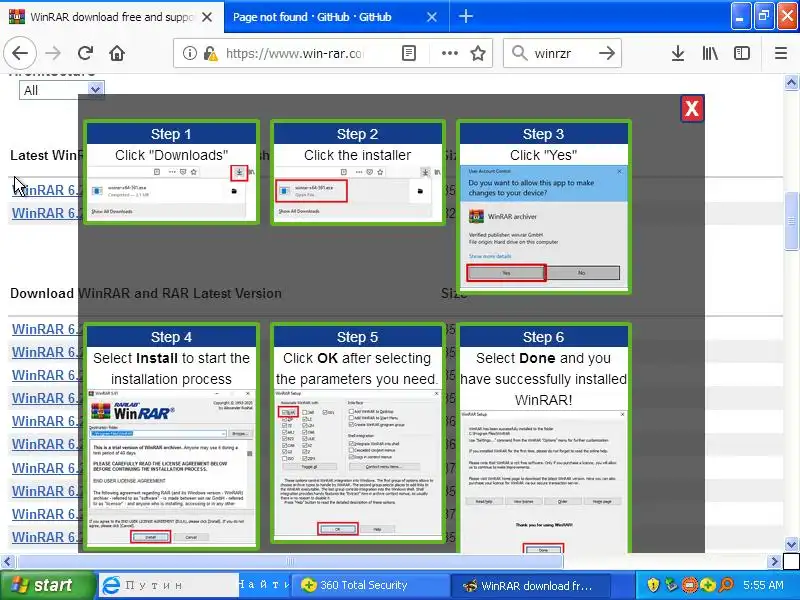This screenshot has width=800, height=600.
Task: Click the Step 4 Select Install image
Action: [171, 436]
